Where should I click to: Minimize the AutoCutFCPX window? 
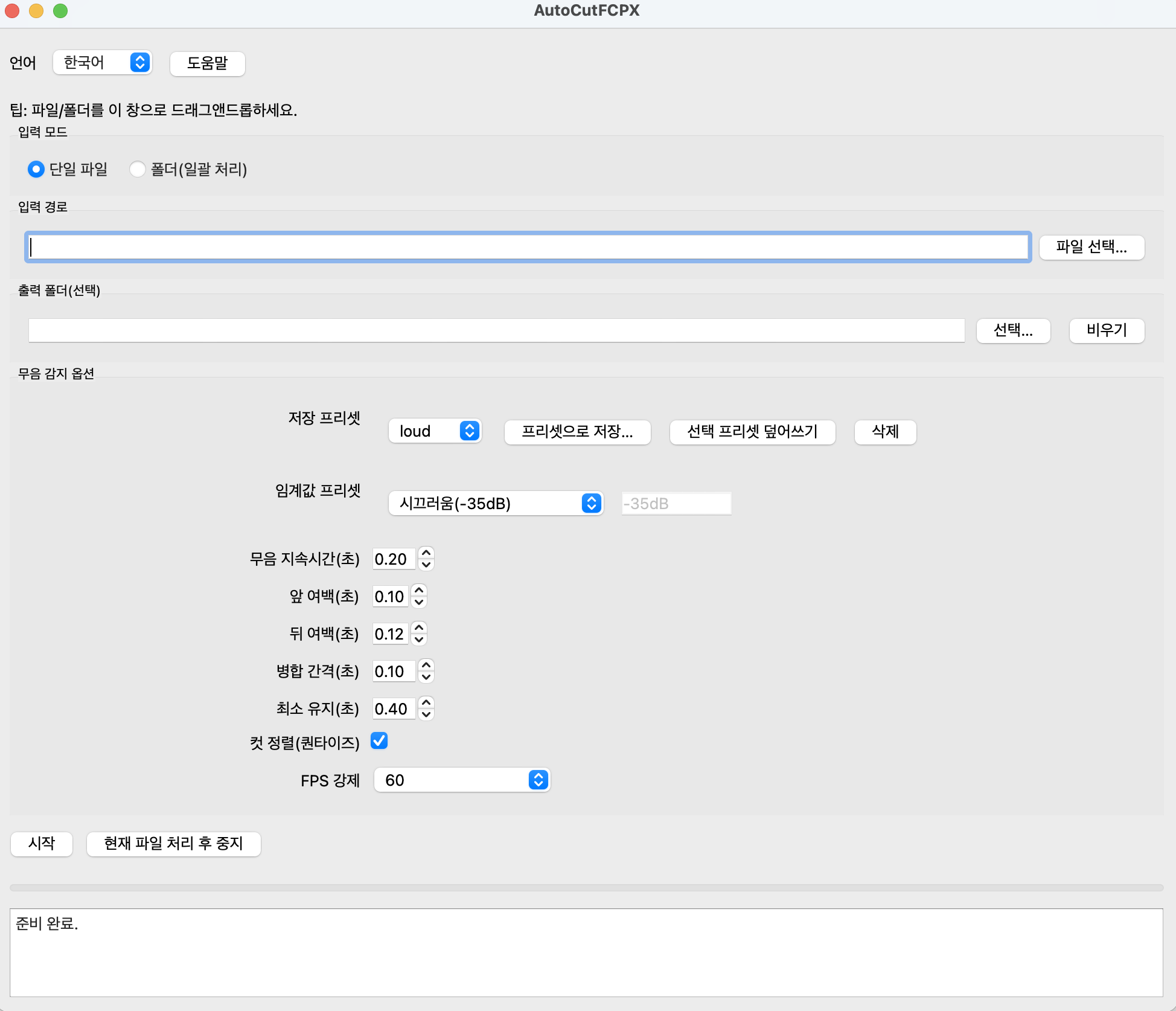[x=36, y=11]
